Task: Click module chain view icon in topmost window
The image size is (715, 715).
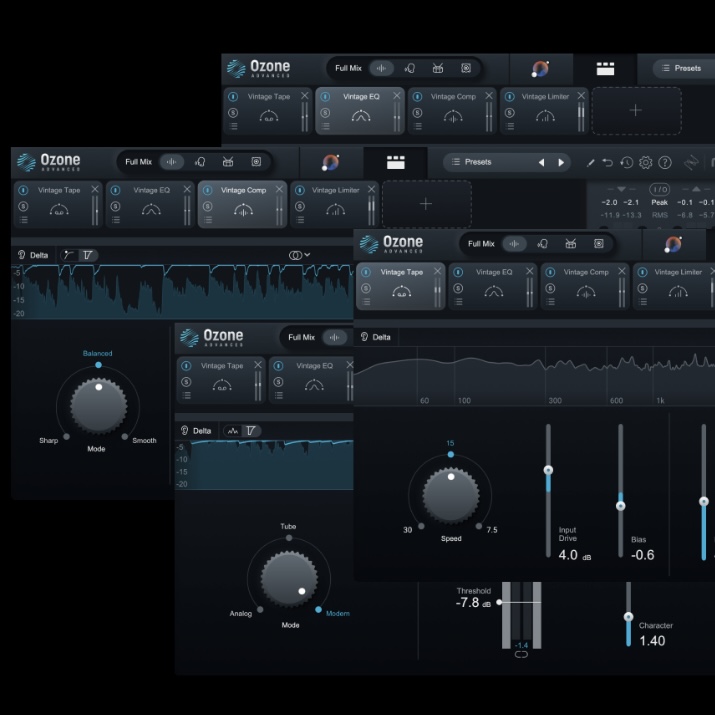Action: pyautogui.click(x=605, y=69)
